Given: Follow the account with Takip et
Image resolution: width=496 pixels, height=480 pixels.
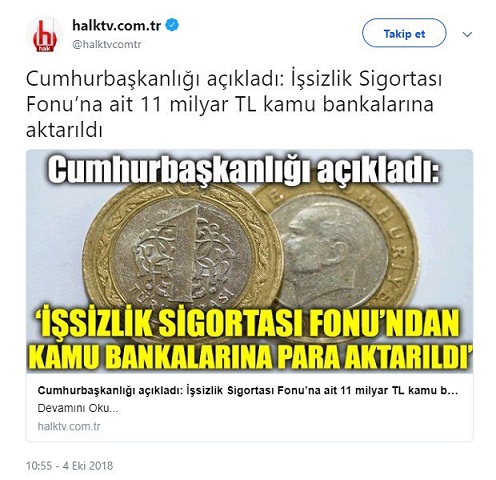Looking at the screenshot, I should (404, 33).
